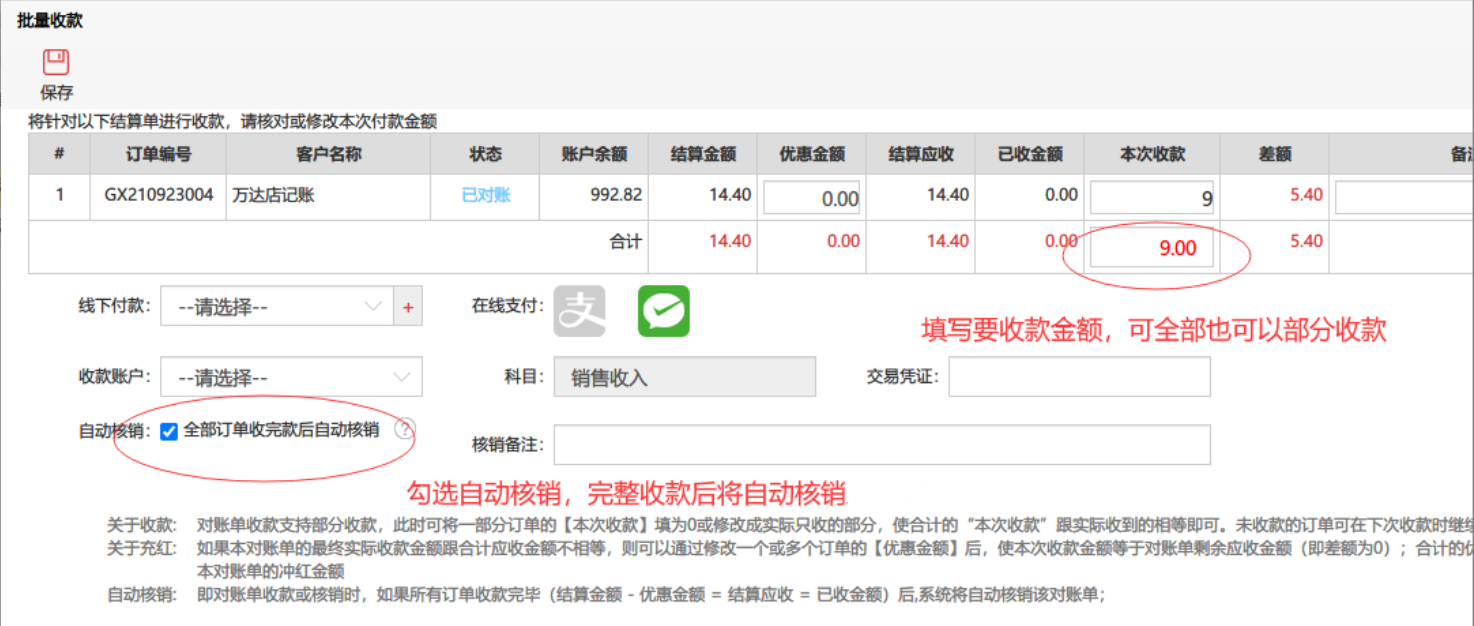Click into the 核销备注 text field
The height and width of the screenshot is (626, 1474).
tap(882, 445)
